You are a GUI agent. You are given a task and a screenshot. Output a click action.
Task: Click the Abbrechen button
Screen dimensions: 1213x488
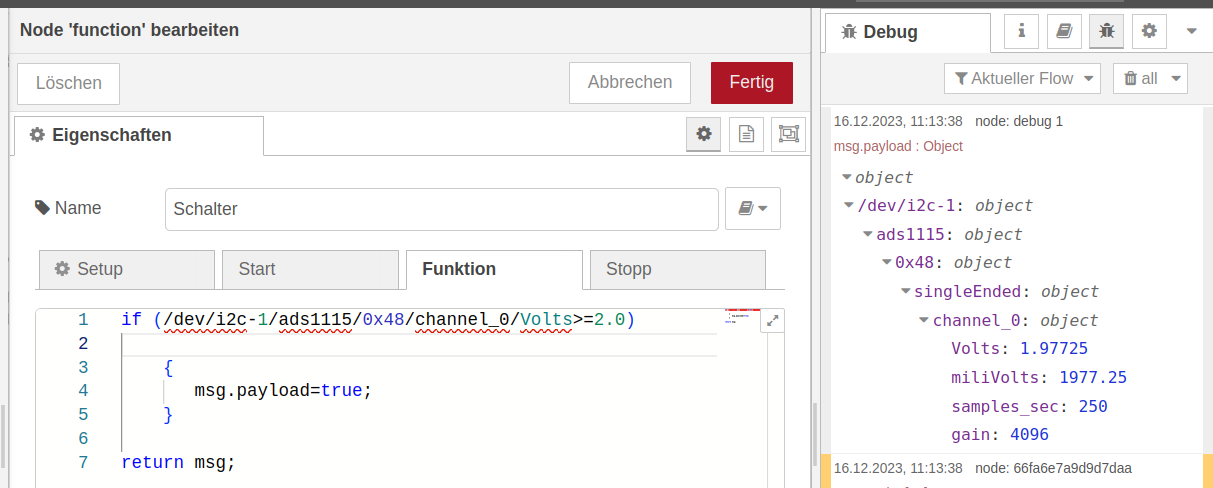[x=630, y=83]
